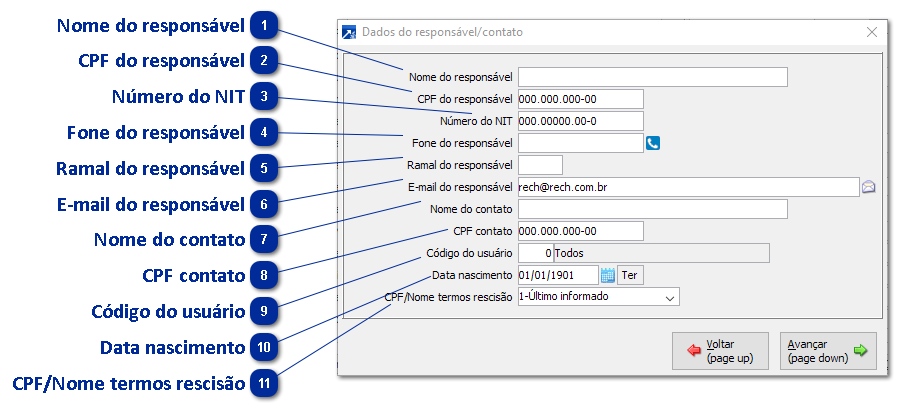Select the Número do NIT field
Screen dimensions: 901x412
pos(580,121)
